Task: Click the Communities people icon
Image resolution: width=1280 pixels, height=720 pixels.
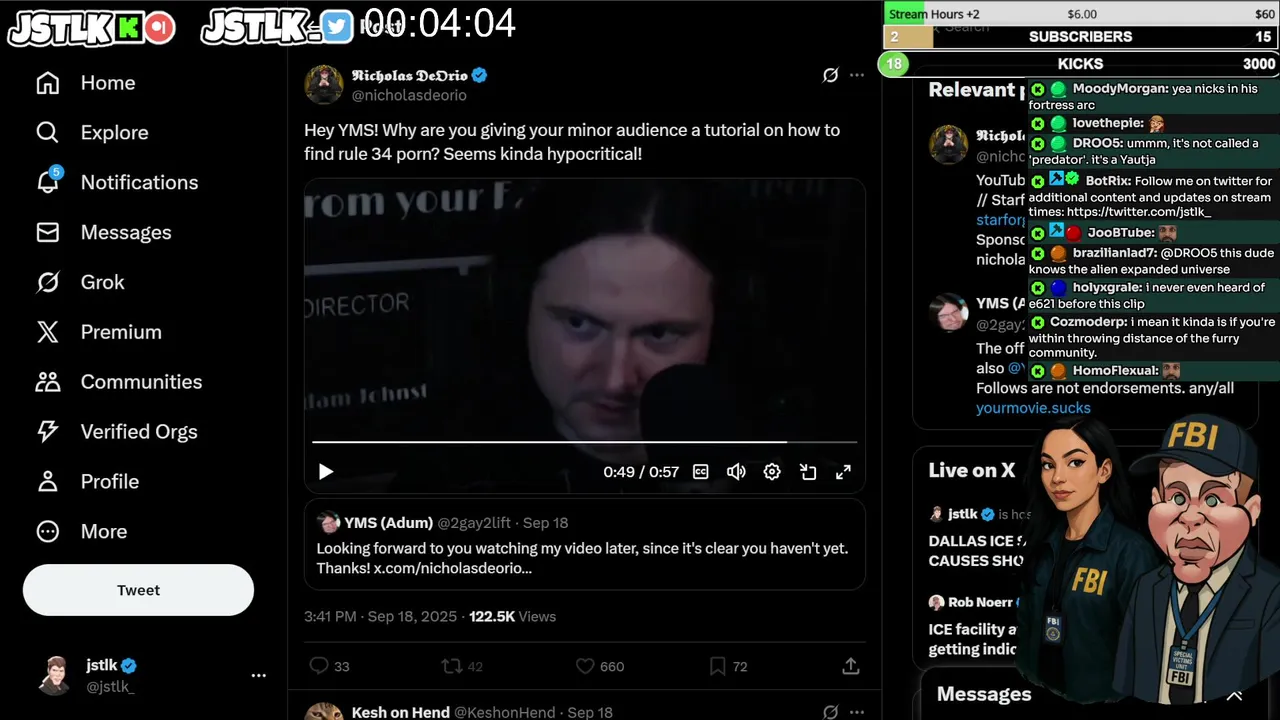Action: [x=47, y=382]
